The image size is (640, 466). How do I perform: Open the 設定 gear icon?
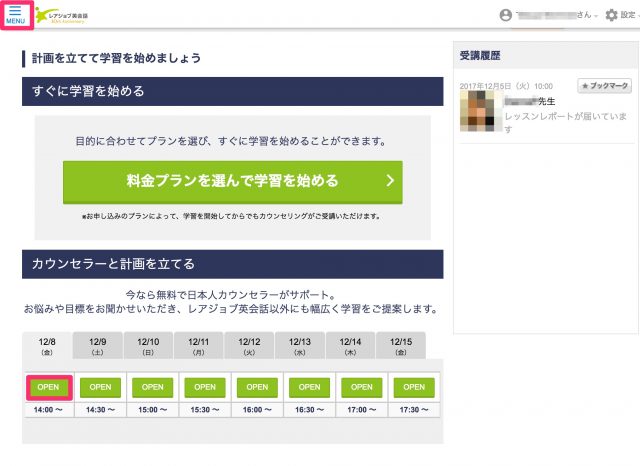611,15
